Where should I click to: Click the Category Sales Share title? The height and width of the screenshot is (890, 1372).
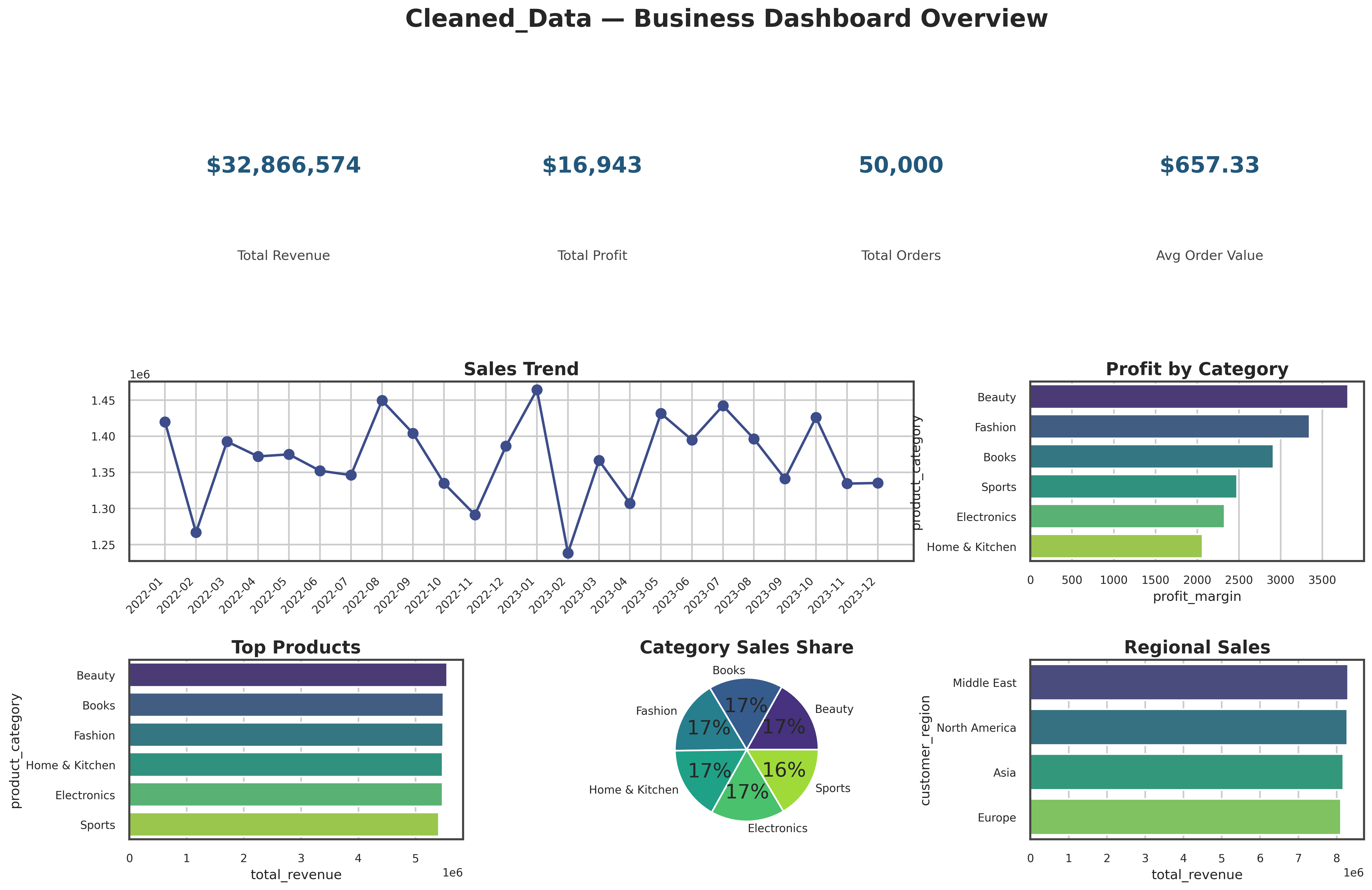(746, 647)
